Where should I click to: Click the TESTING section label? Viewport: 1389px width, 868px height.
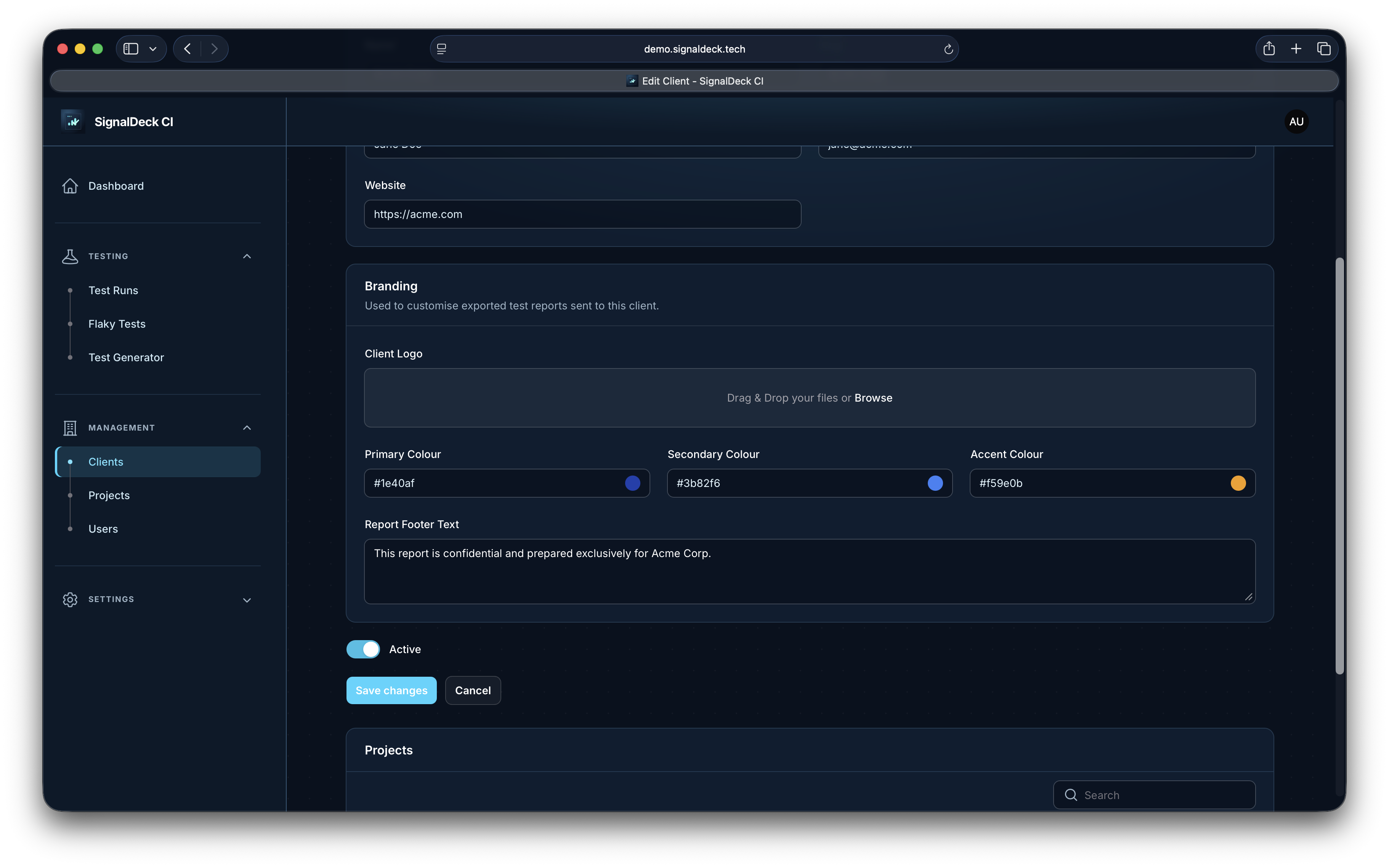109,256
